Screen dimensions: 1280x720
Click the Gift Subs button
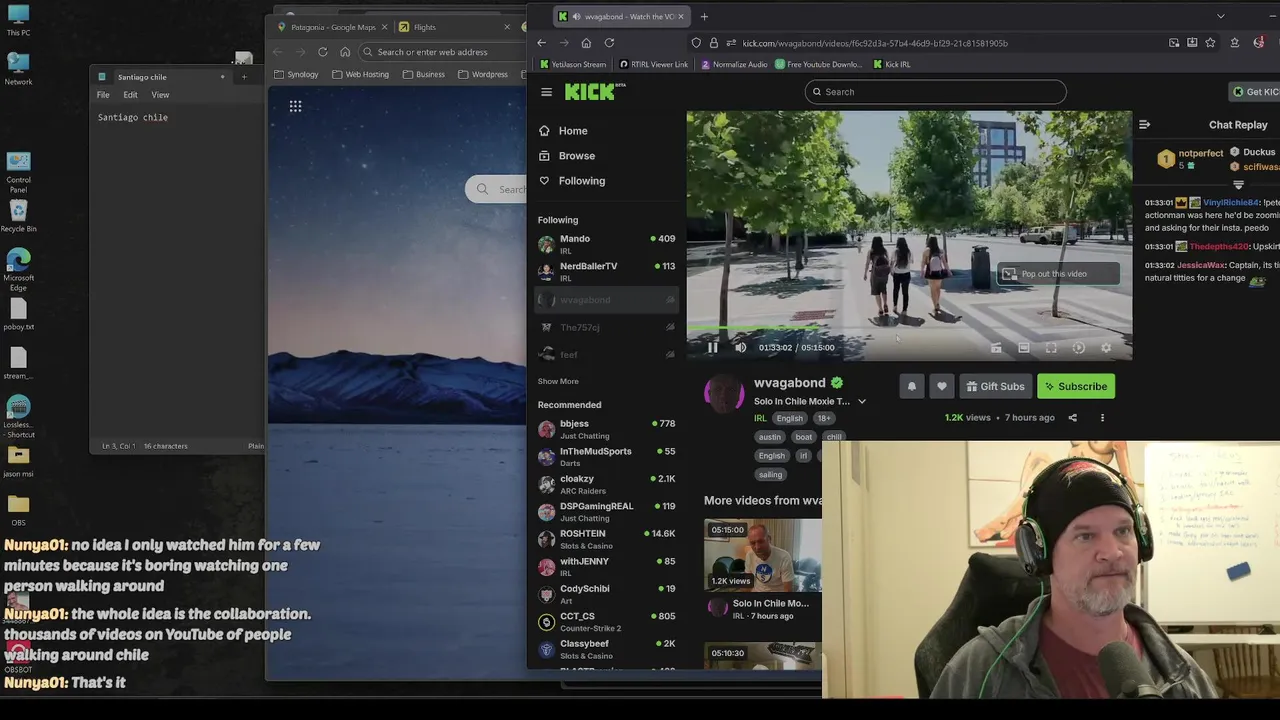tap(996, 386)
